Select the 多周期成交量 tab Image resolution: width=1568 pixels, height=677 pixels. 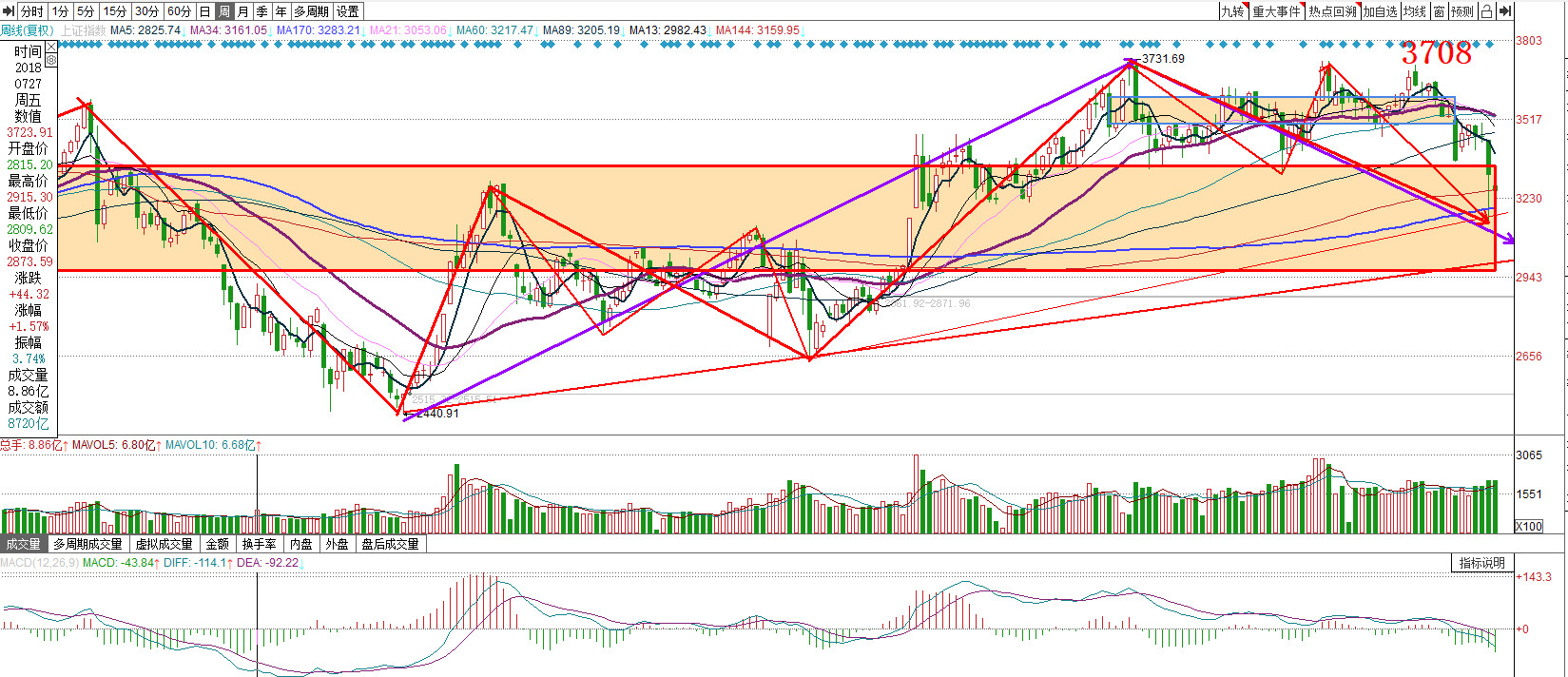(87, 544)
